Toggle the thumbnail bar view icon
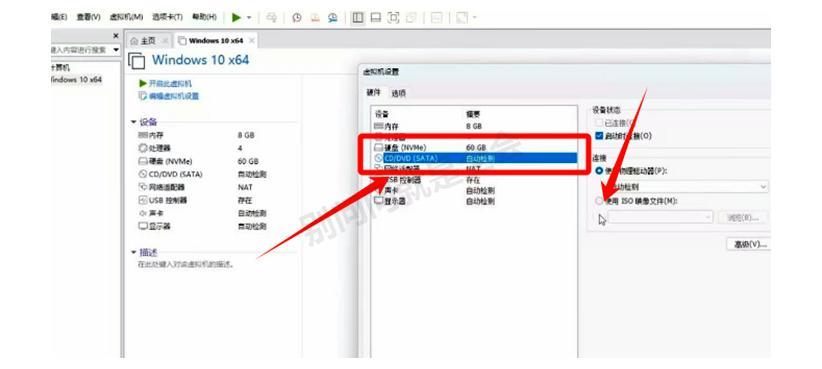The image size is (822, 369). [x=375, y=18]
